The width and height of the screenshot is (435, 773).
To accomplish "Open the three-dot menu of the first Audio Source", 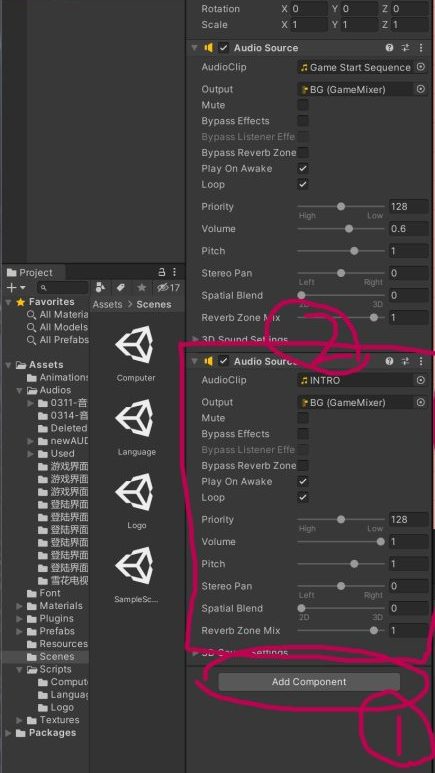I will point(421,48).
